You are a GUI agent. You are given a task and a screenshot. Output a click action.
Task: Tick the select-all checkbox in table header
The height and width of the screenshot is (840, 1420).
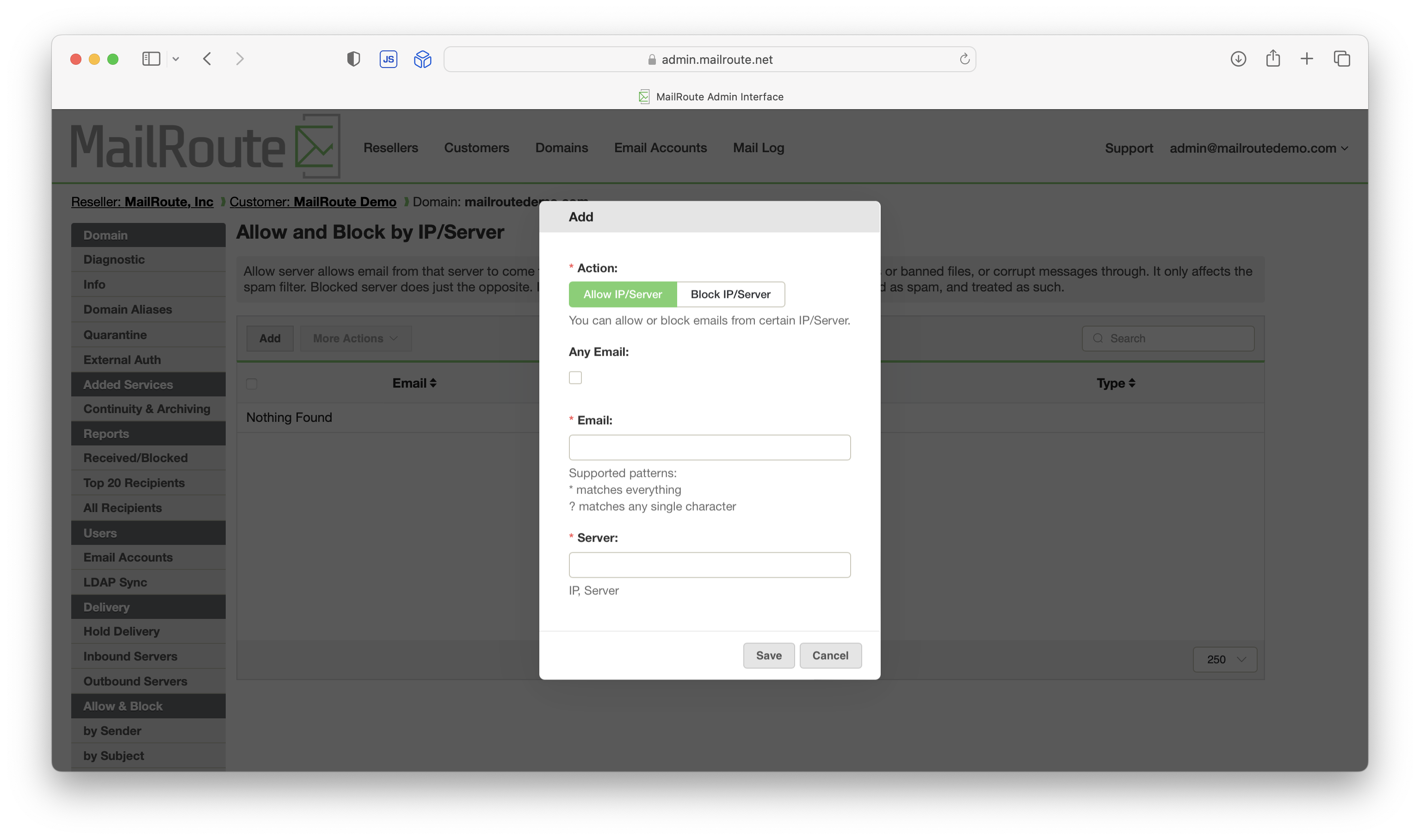pyautogui.click(x=252, y=384)
